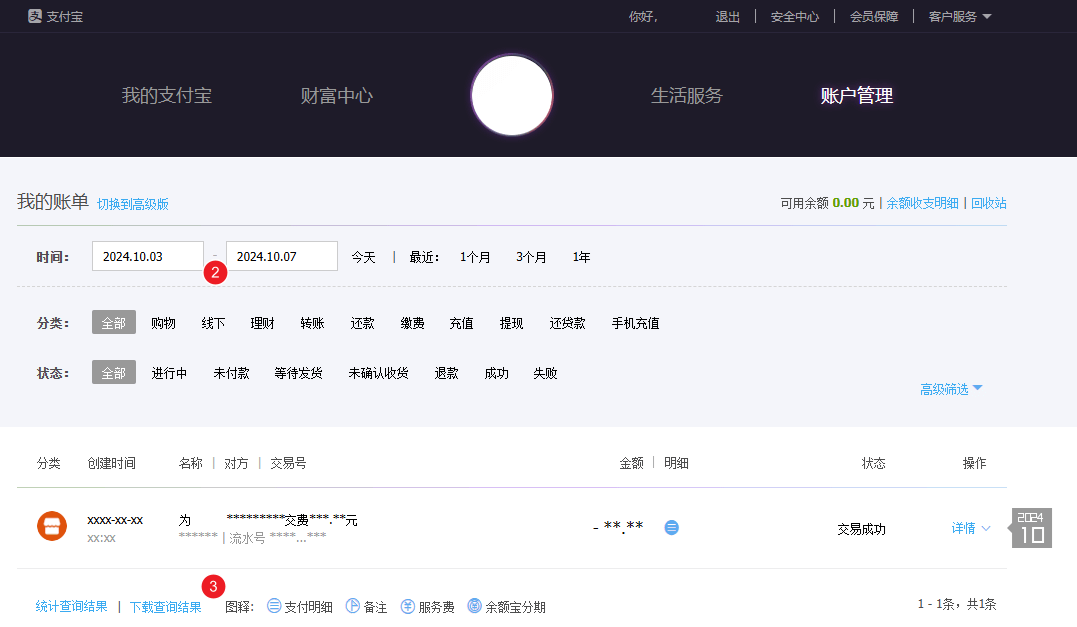Click 切换到高级版 link
The image size is (1077, 627).
133,204
